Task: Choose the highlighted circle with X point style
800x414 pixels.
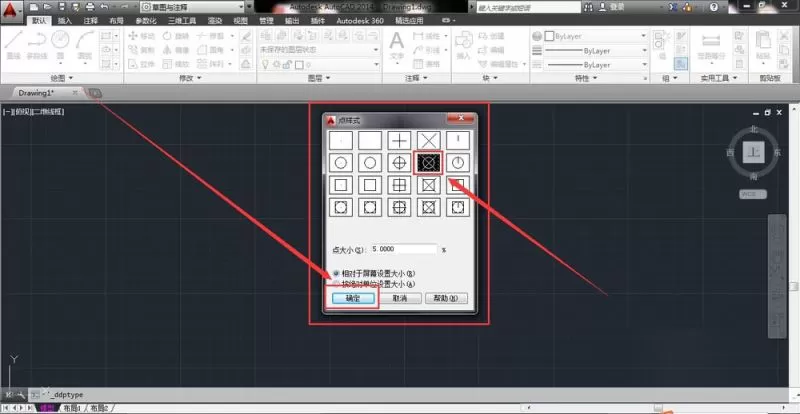Action: coord(428,163)
